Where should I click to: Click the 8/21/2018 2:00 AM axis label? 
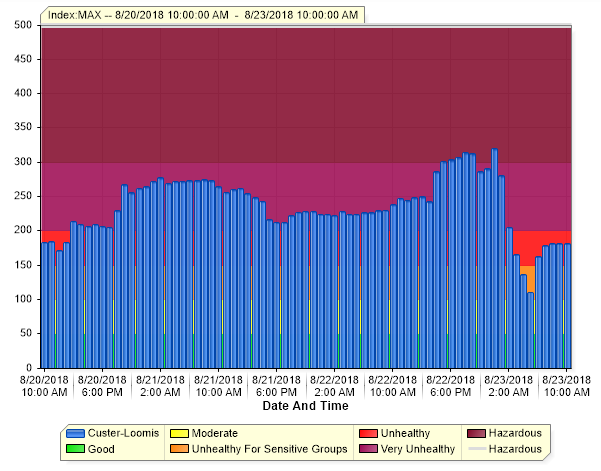pos(160,386)
